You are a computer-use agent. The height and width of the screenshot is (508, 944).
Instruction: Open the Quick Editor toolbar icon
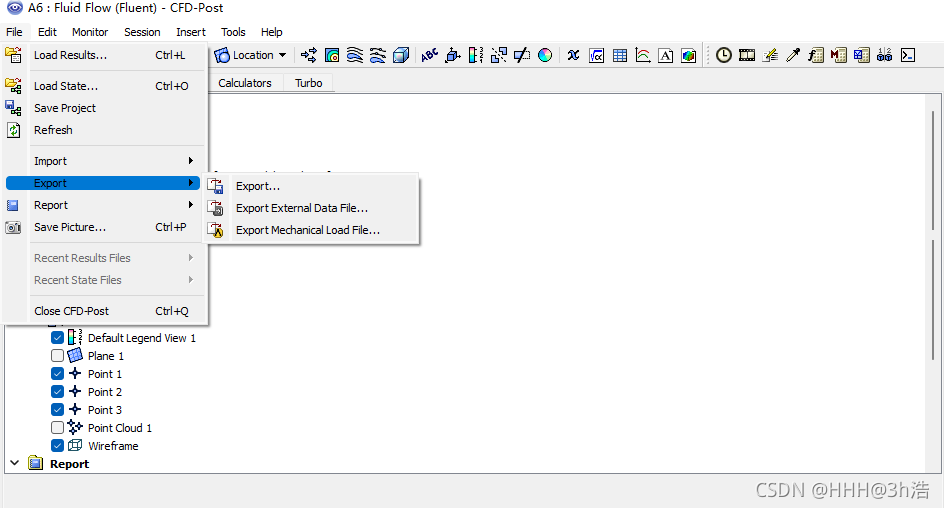pyautogui.click(x=770, y=55)
